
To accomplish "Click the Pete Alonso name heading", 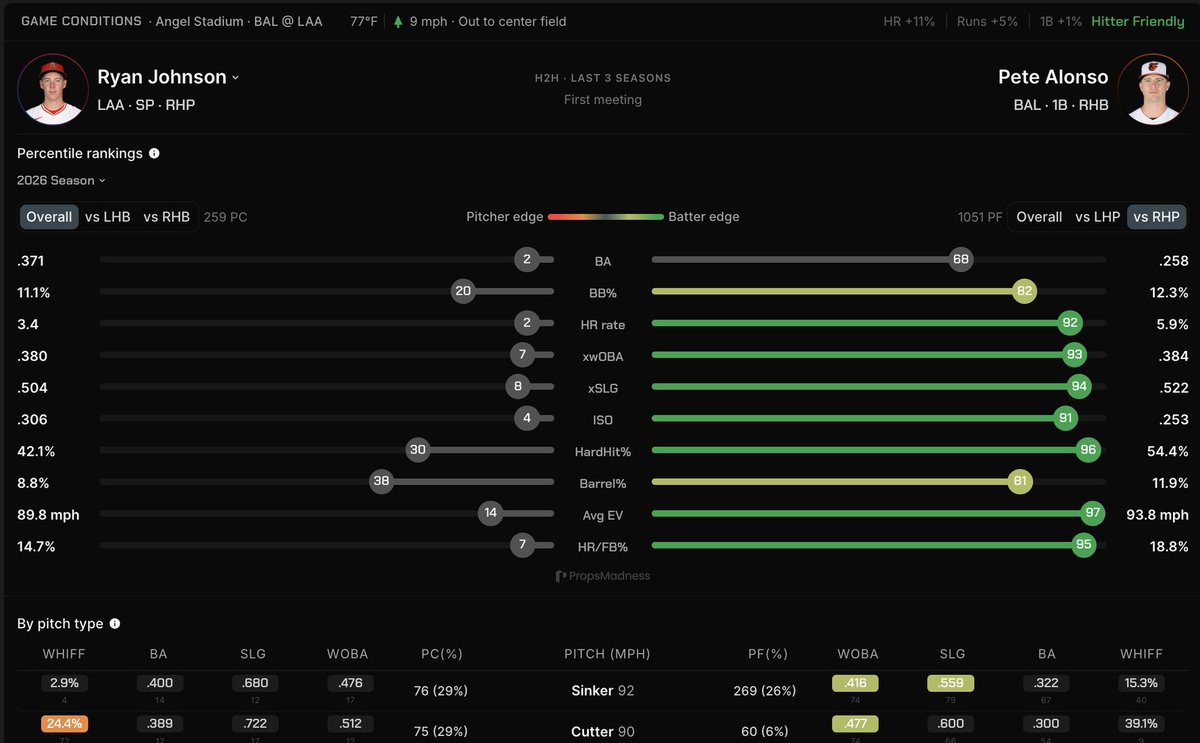I will click(1053, 77).
